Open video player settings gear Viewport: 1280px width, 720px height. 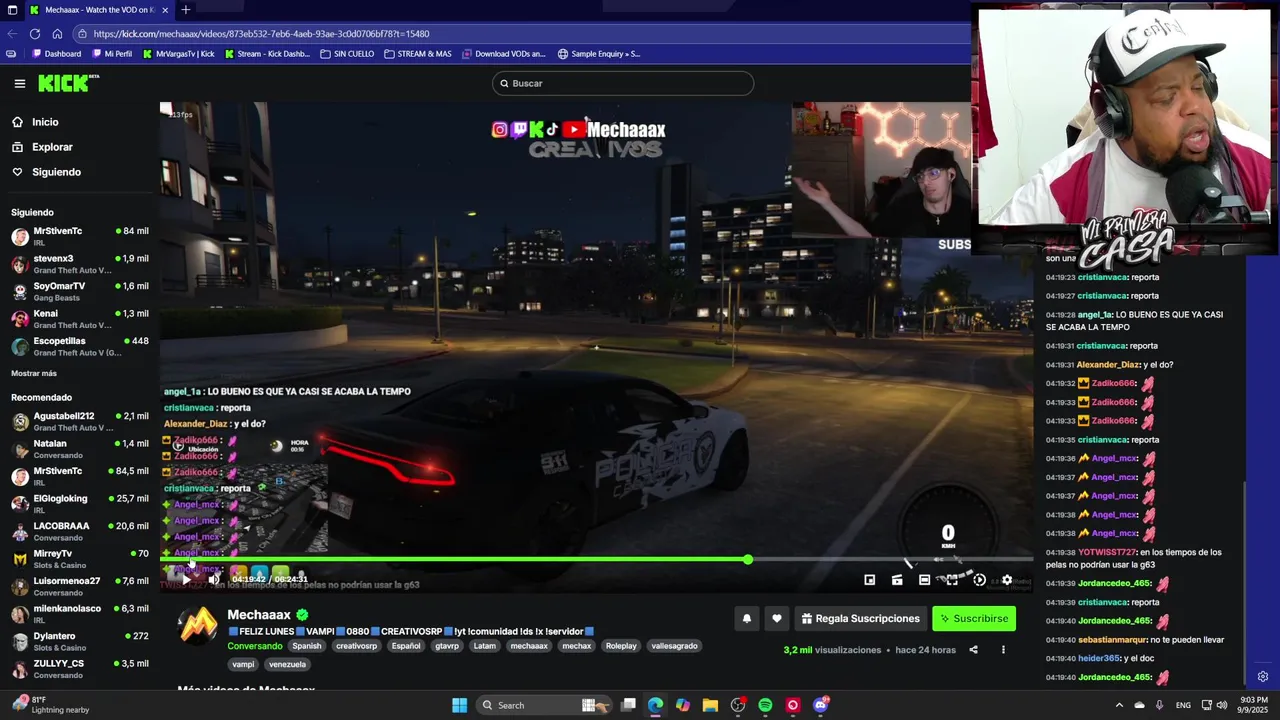(x=1007, y=579)
